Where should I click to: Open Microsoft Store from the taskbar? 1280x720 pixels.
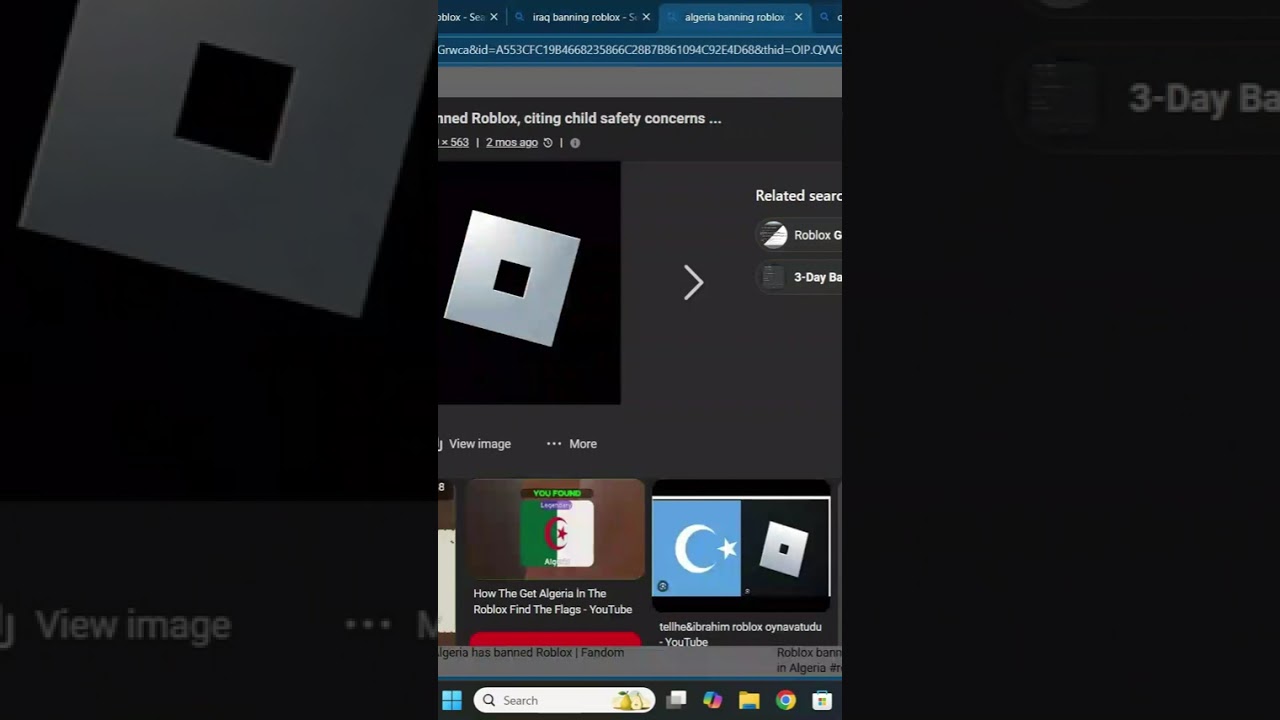(x=822, y=700)
